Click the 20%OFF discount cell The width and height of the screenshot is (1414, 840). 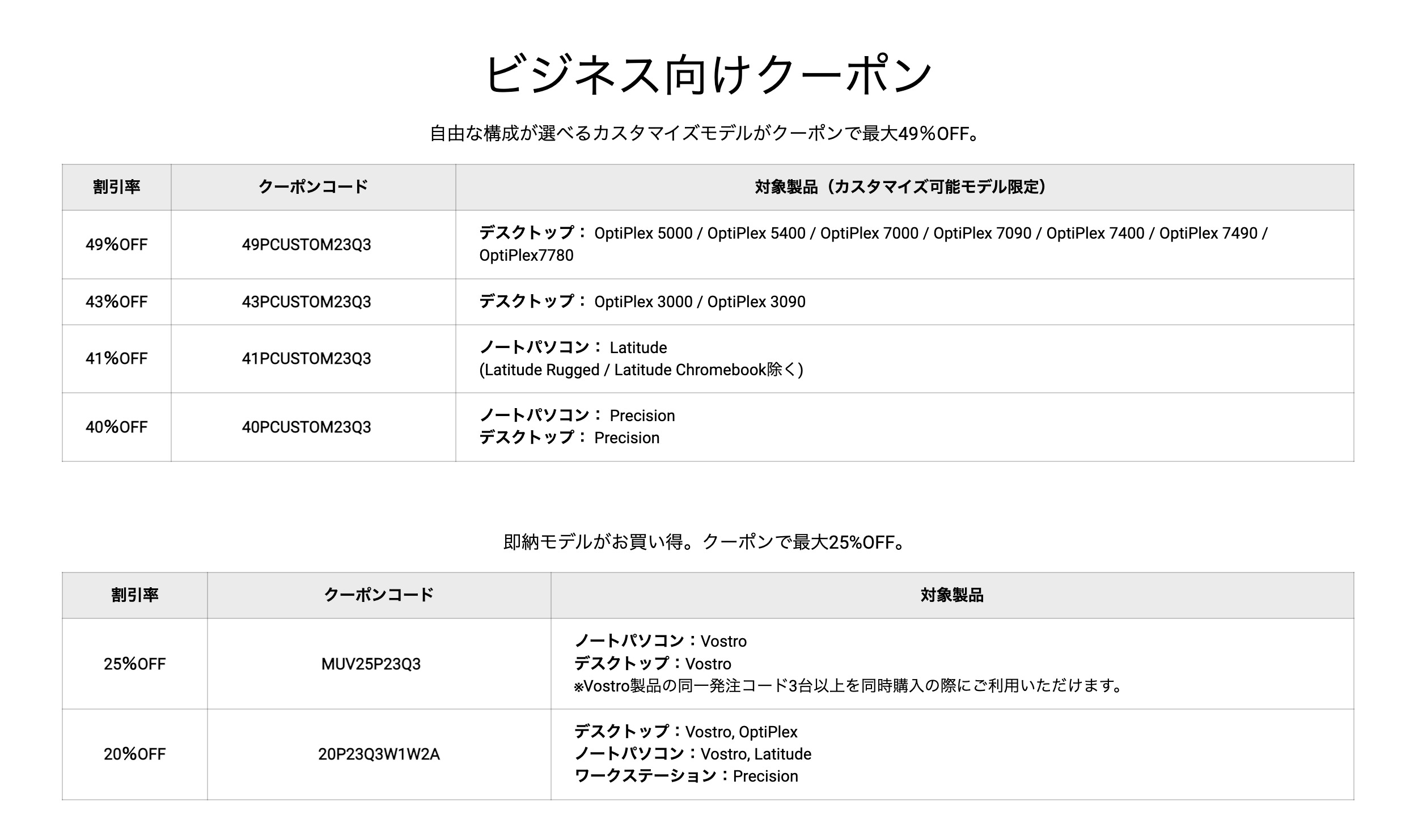134,754
